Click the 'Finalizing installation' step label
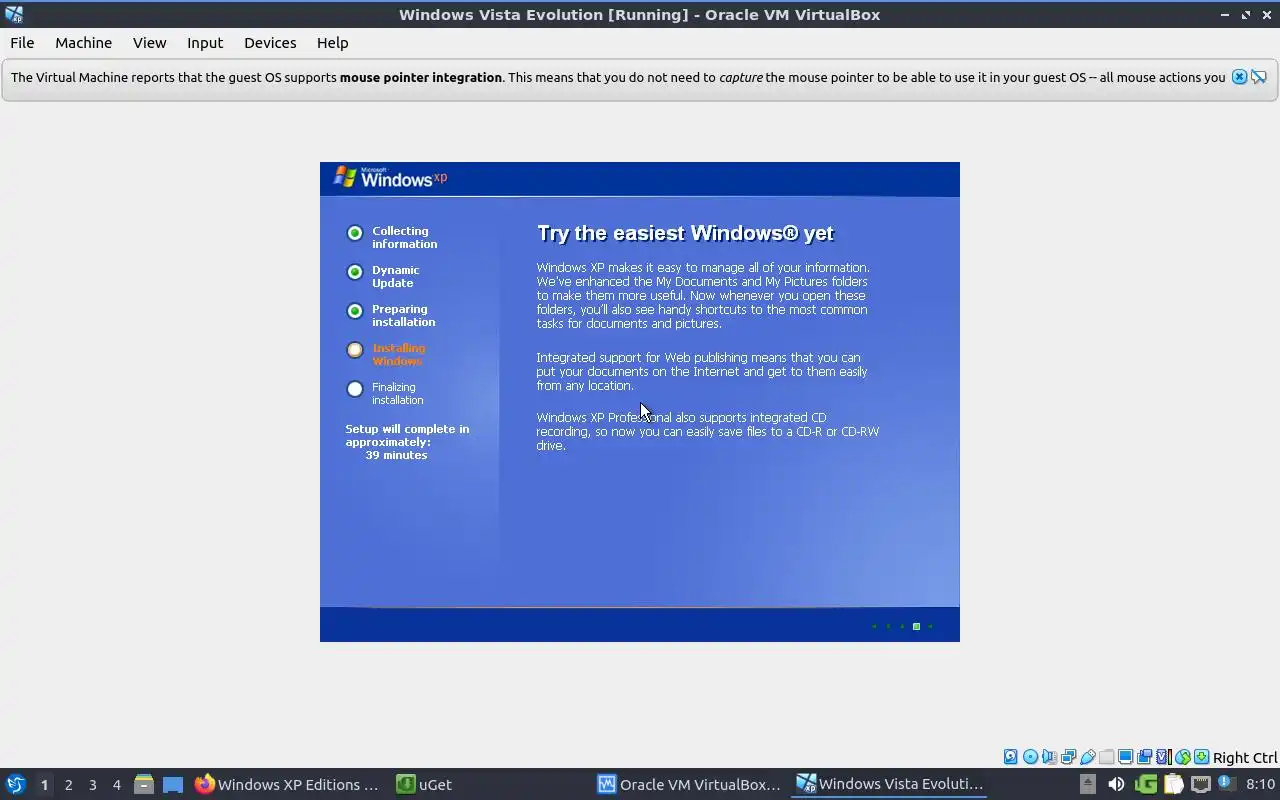Screen dimensions: 1280x800 tap(397, 394)
